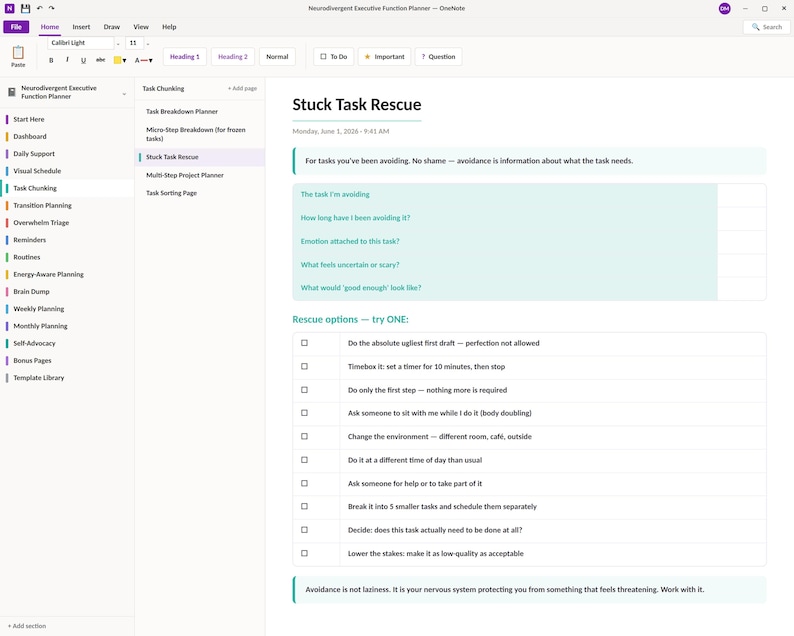This screenshot has width=794, height=636.
Task: Open the Micro-Step Breakdown page
Action: [x=200, y=134]
